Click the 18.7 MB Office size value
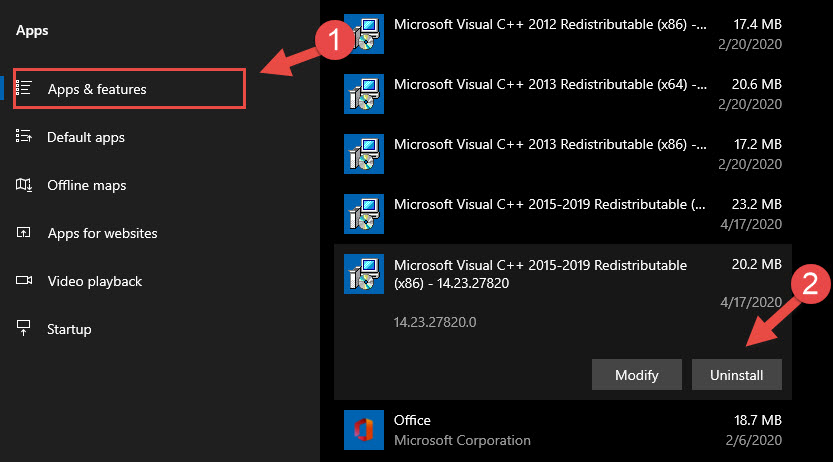This screenshot has height=462, width=833. click(758, 420)
